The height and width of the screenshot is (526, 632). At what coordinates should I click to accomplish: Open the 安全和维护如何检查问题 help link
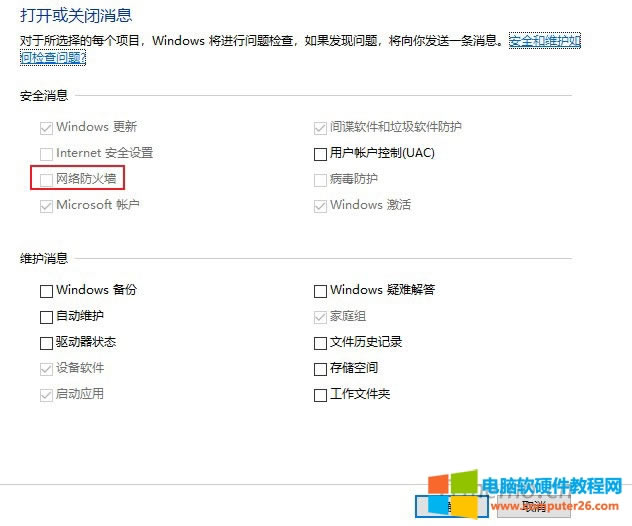click(545, 41)
